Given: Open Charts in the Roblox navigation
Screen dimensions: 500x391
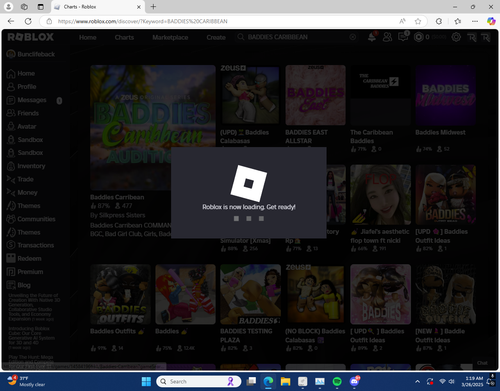Looking at the screenshot, I should click(124, 37).
